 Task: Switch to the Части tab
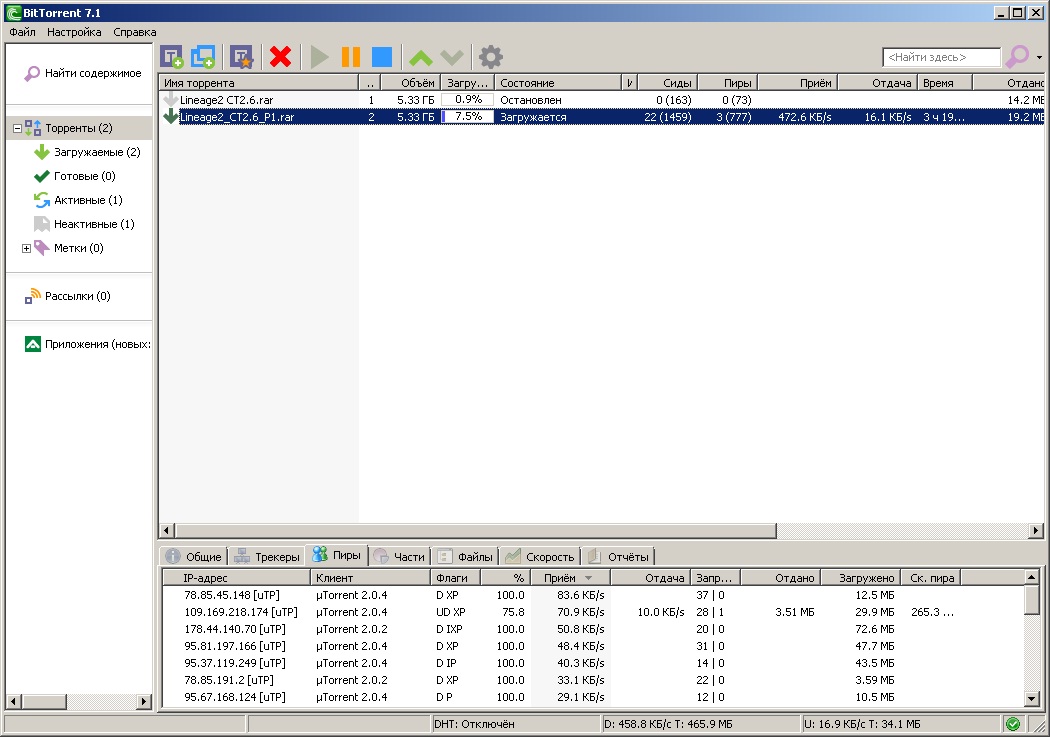coord(400,556)
